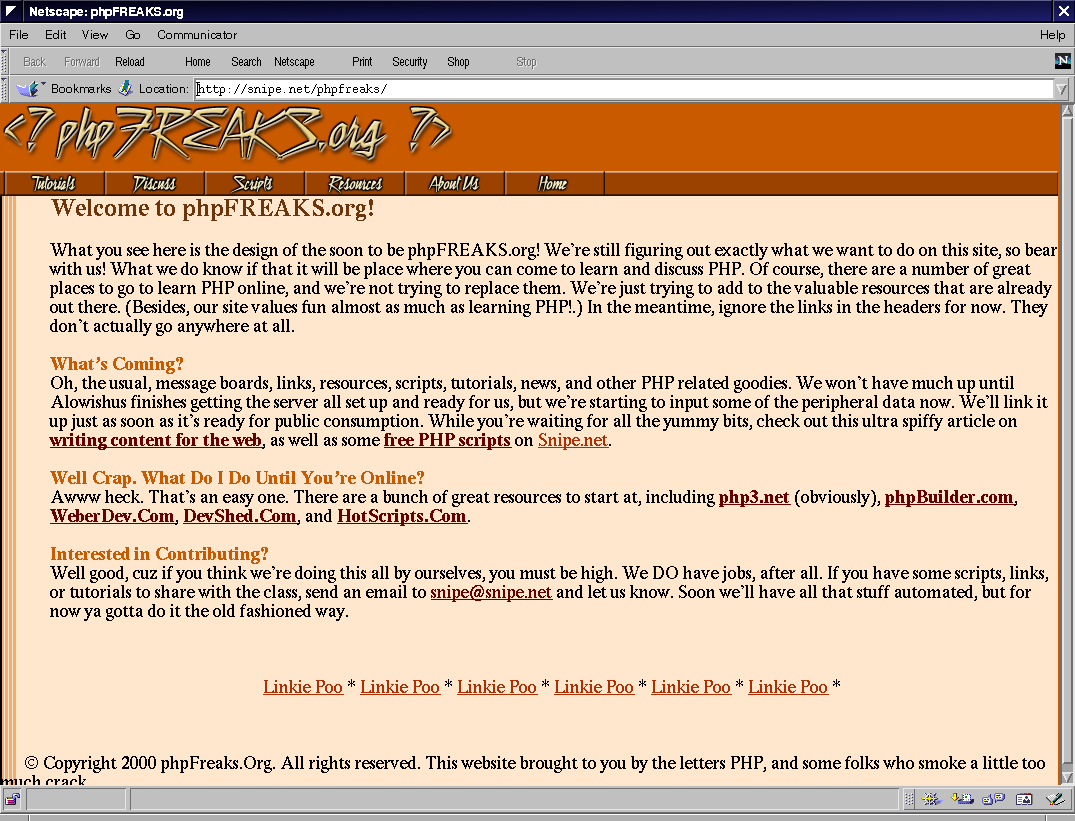Open the HotScripts.Com link
The width and height of the screenshot is (1075, 821).
pos(402,516)
